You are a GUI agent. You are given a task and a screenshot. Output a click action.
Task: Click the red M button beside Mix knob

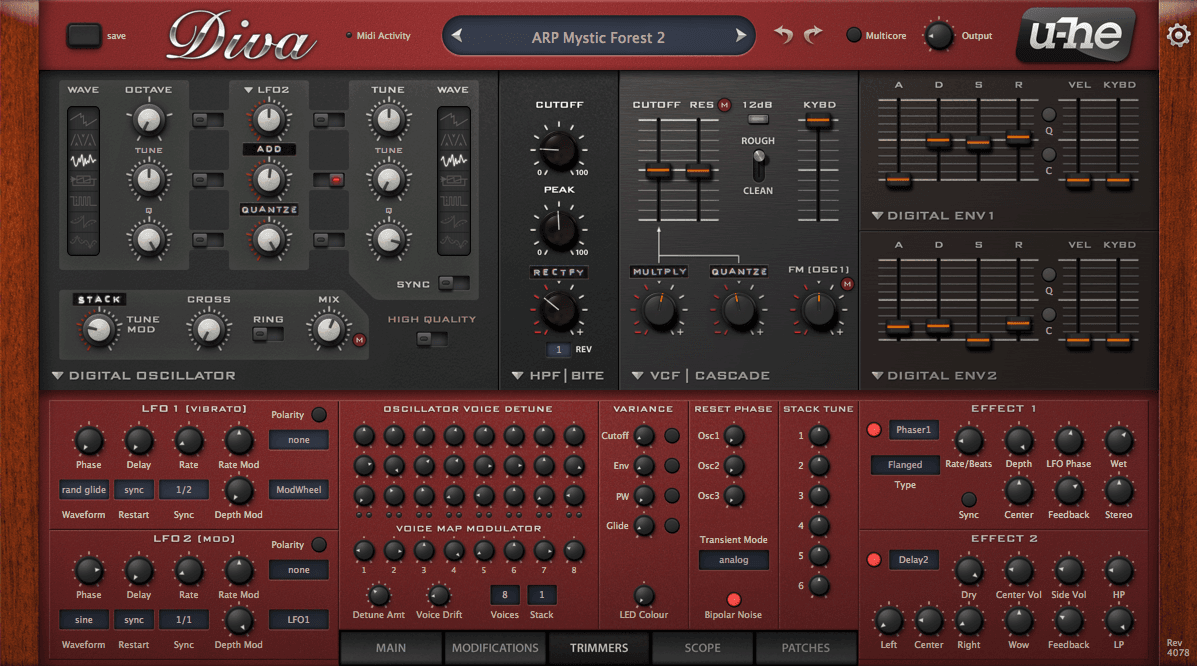(360, 340)
